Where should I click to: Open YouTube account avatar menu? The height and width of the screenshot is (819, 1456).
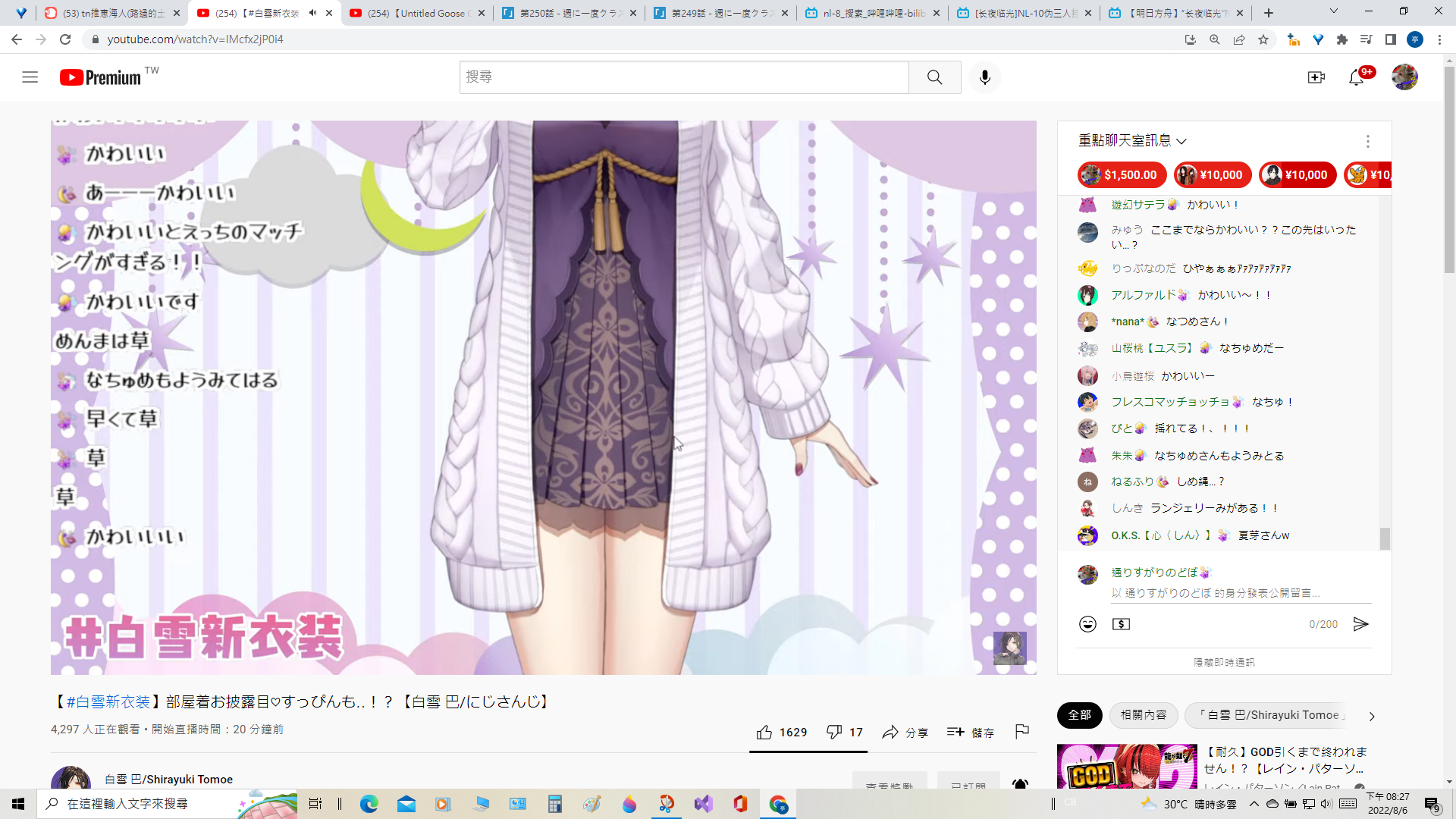(x=1404, y=77)
